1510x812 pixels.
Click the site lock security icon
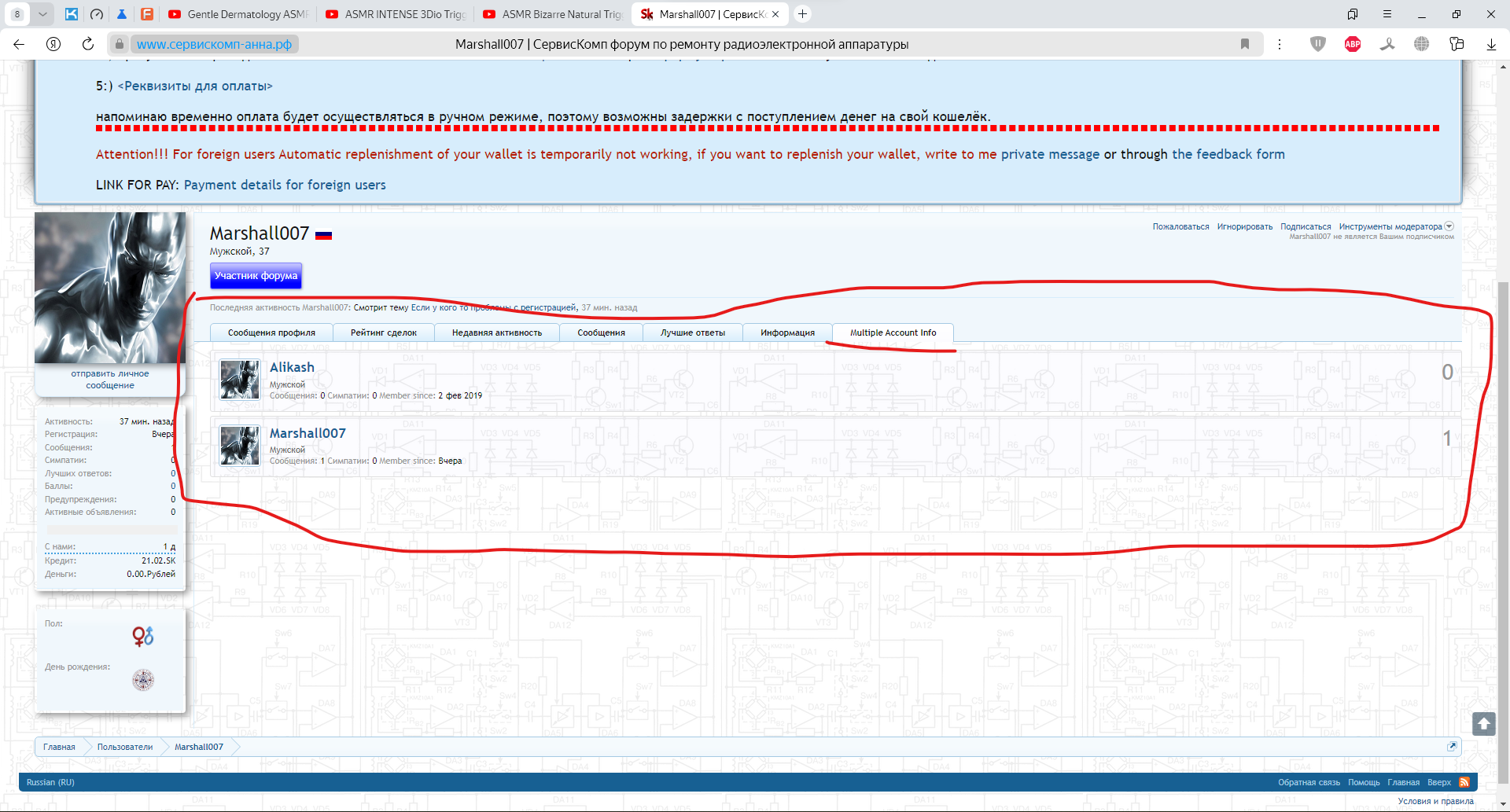click(x=119, y=44)
